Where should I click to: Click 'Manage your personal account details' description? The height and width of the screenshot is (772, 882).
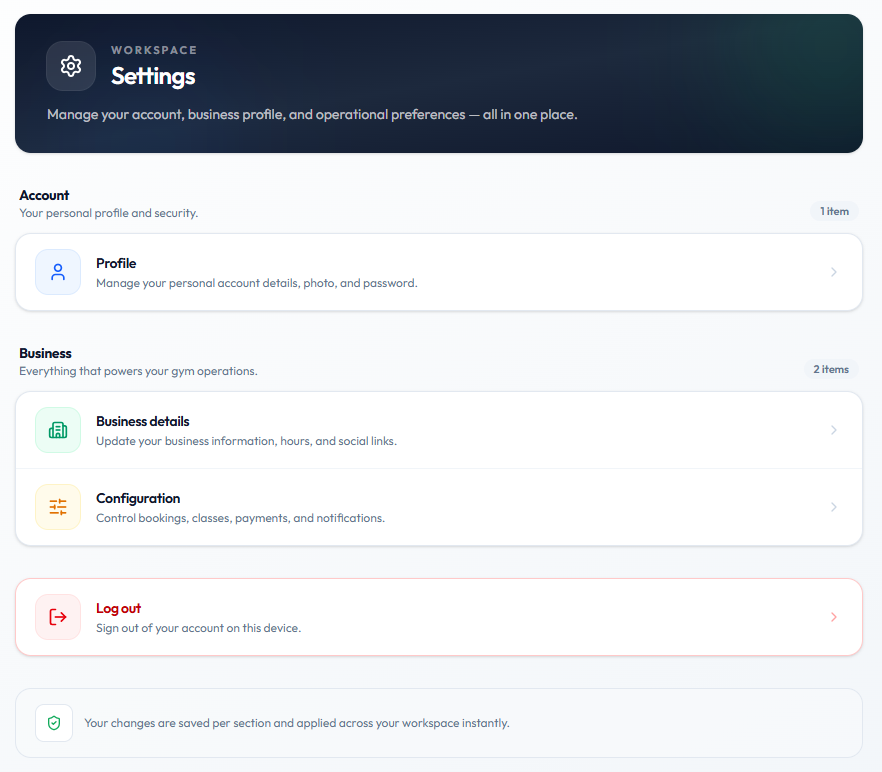click(x=256, y=283)
